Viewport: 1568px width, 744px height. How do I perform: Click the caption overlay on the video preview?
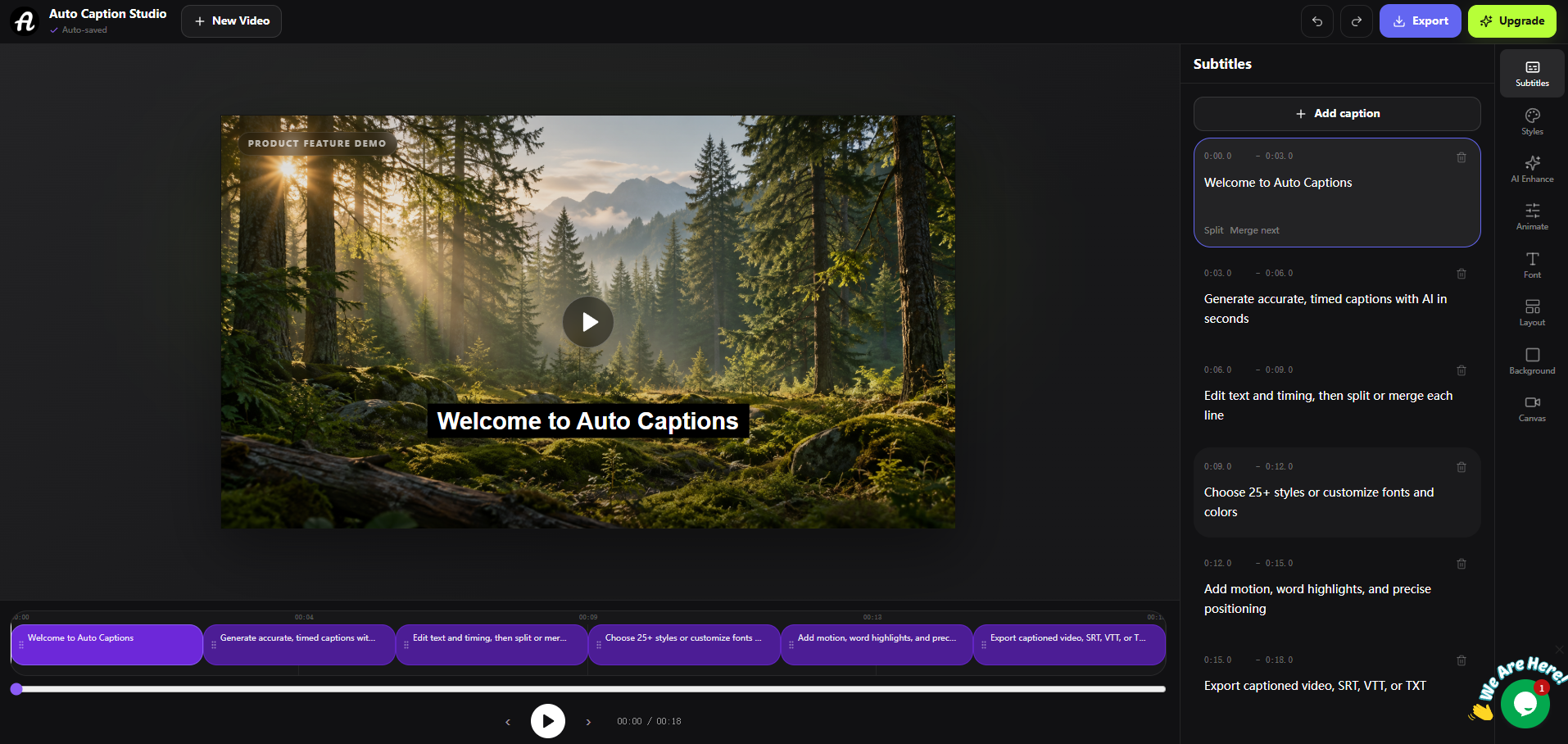587,421
